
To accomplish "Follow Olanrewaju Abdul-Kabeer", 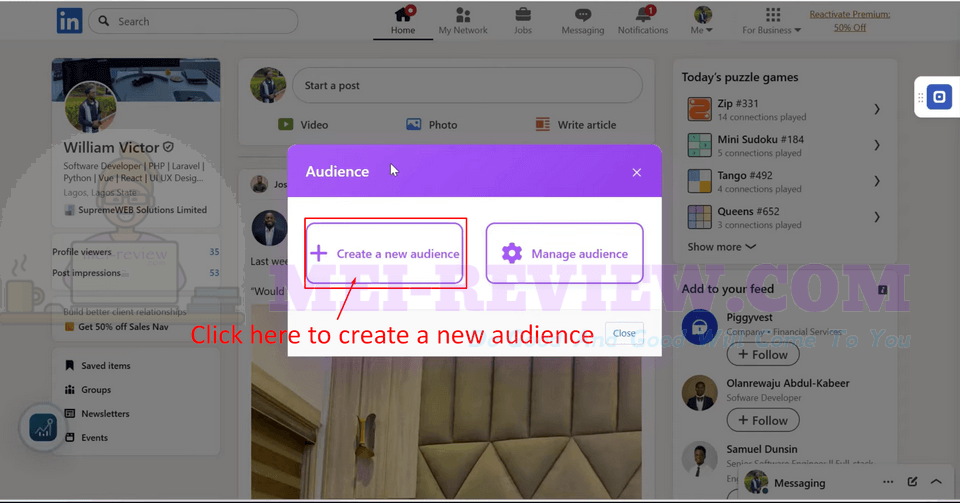I will [x=763, y=420].
